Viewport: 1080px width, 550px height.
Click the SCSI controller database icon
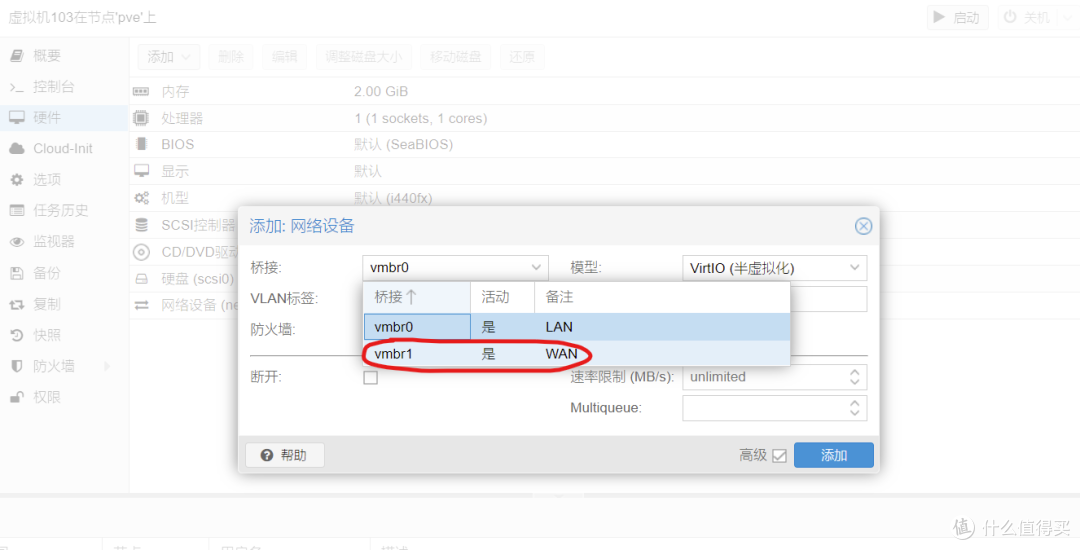(x=141, y=225)
